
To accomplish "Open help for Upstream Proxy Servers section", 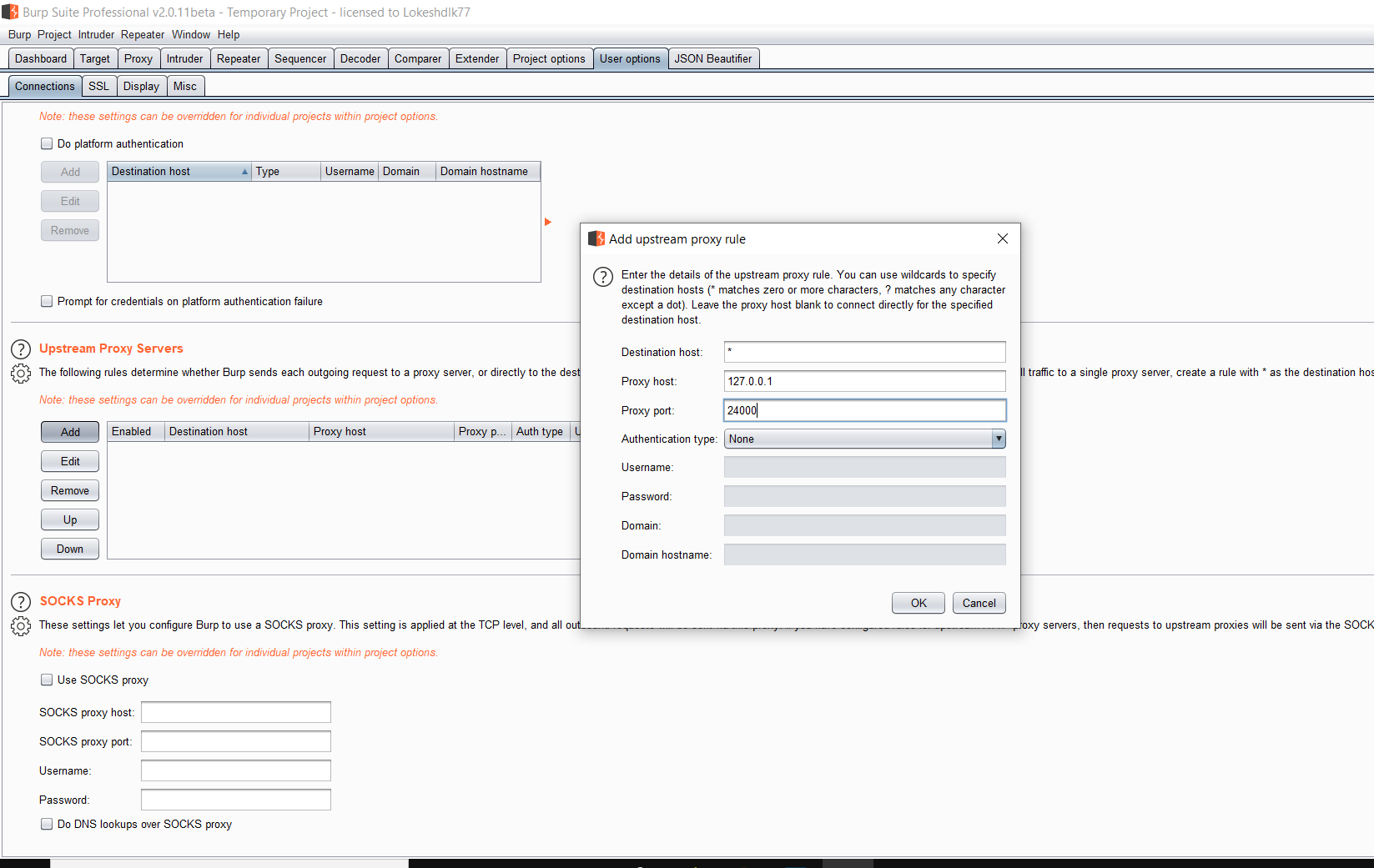I will [x=21, y=349].
